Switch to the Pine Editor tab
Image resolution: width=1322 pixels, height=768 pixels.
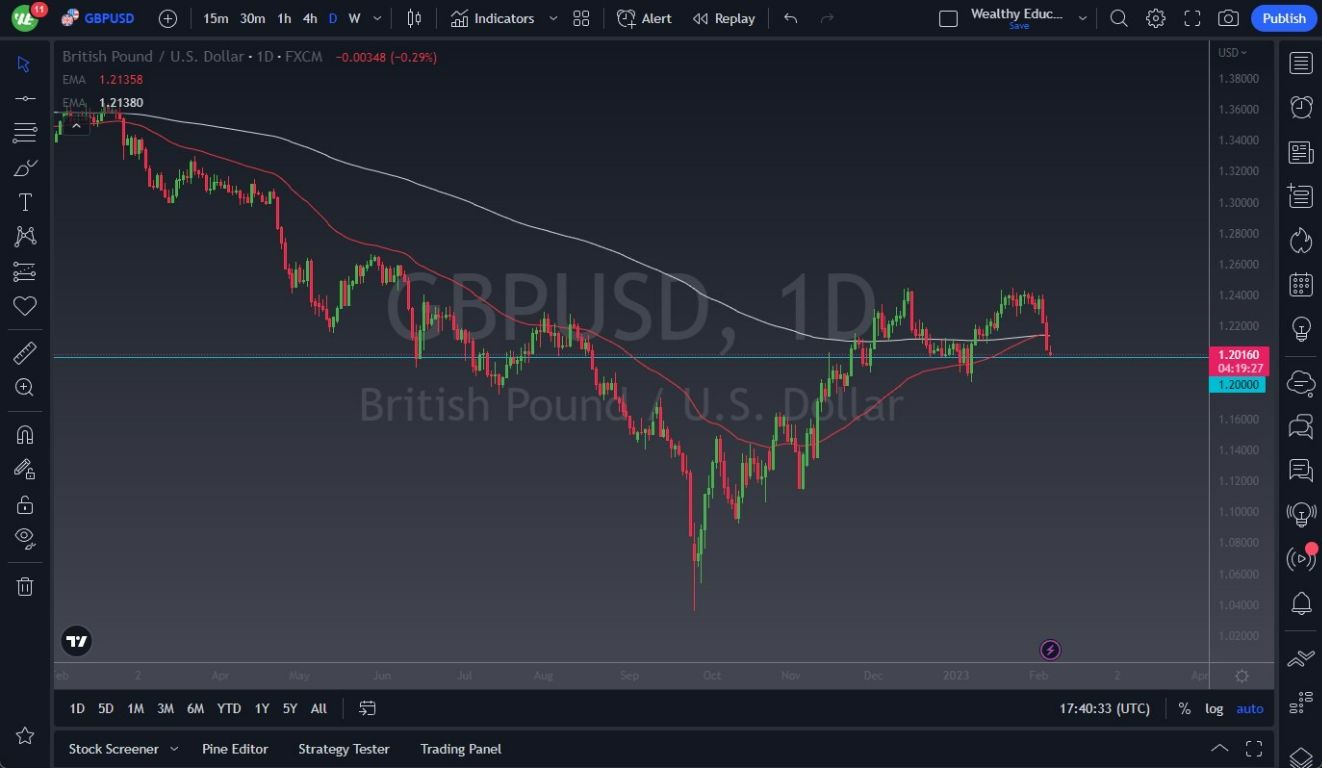235,748
